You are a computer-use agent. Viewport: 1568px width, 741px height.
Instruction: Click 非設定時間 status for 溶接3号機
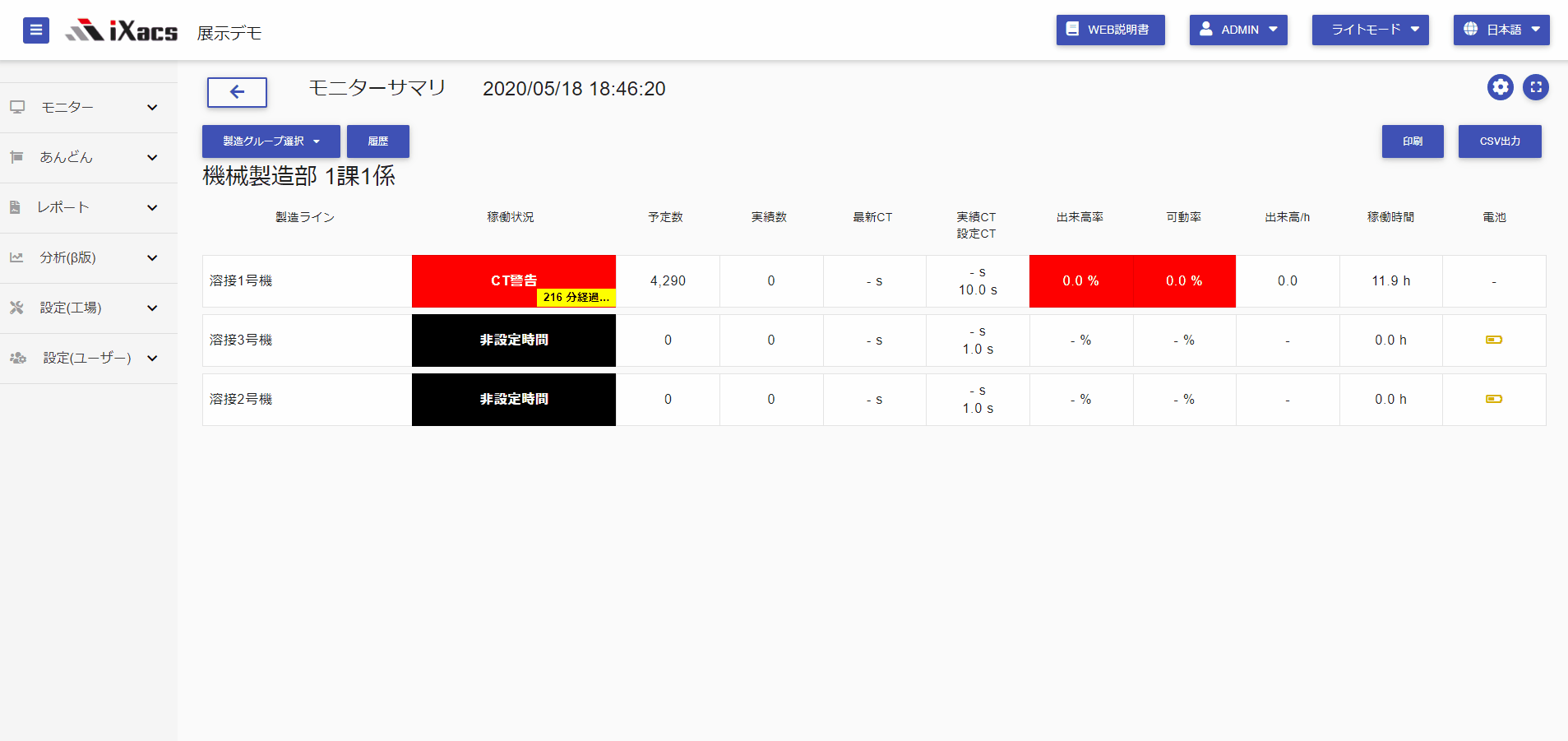tap(514, 340)
